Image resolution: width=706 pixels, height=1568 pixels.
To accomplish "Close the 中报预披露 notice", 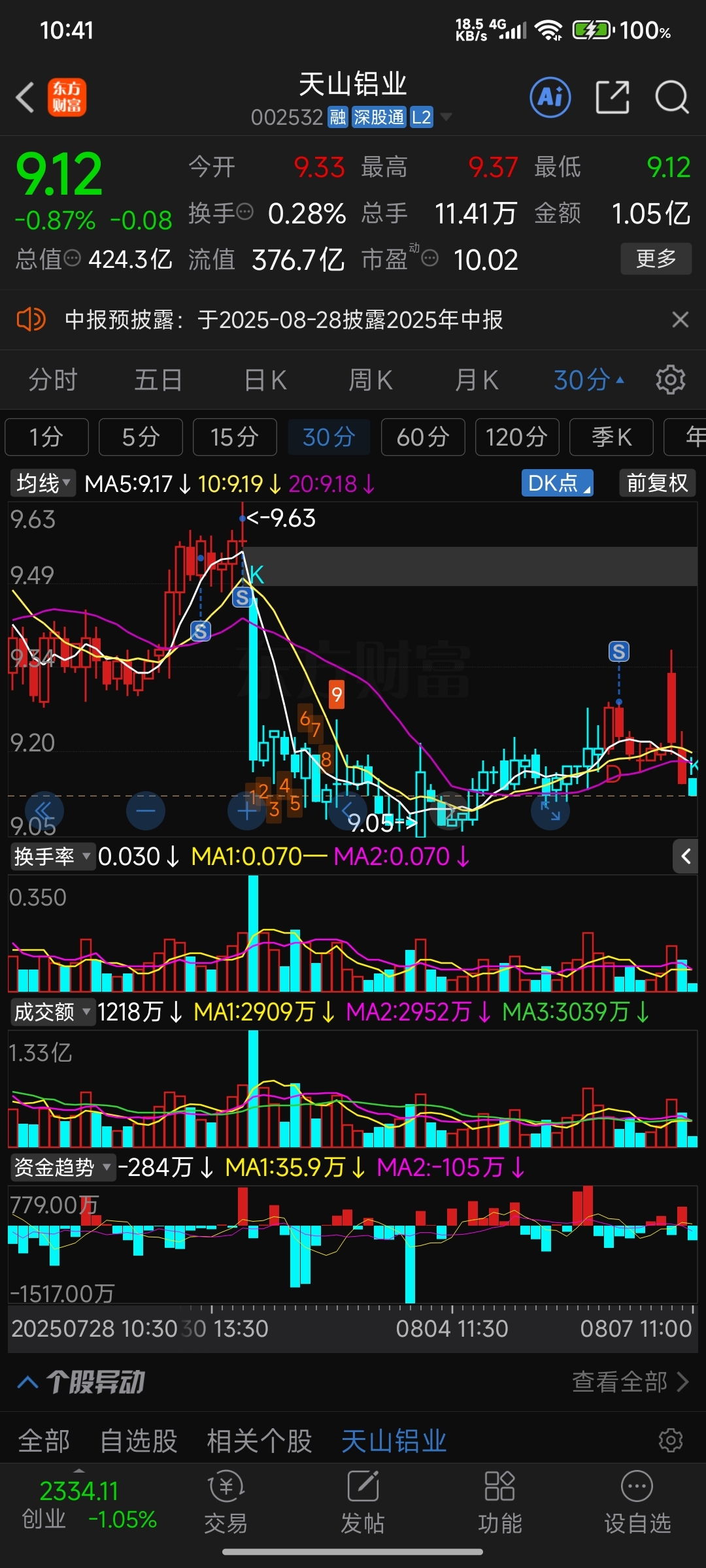I will coord(681,319).
